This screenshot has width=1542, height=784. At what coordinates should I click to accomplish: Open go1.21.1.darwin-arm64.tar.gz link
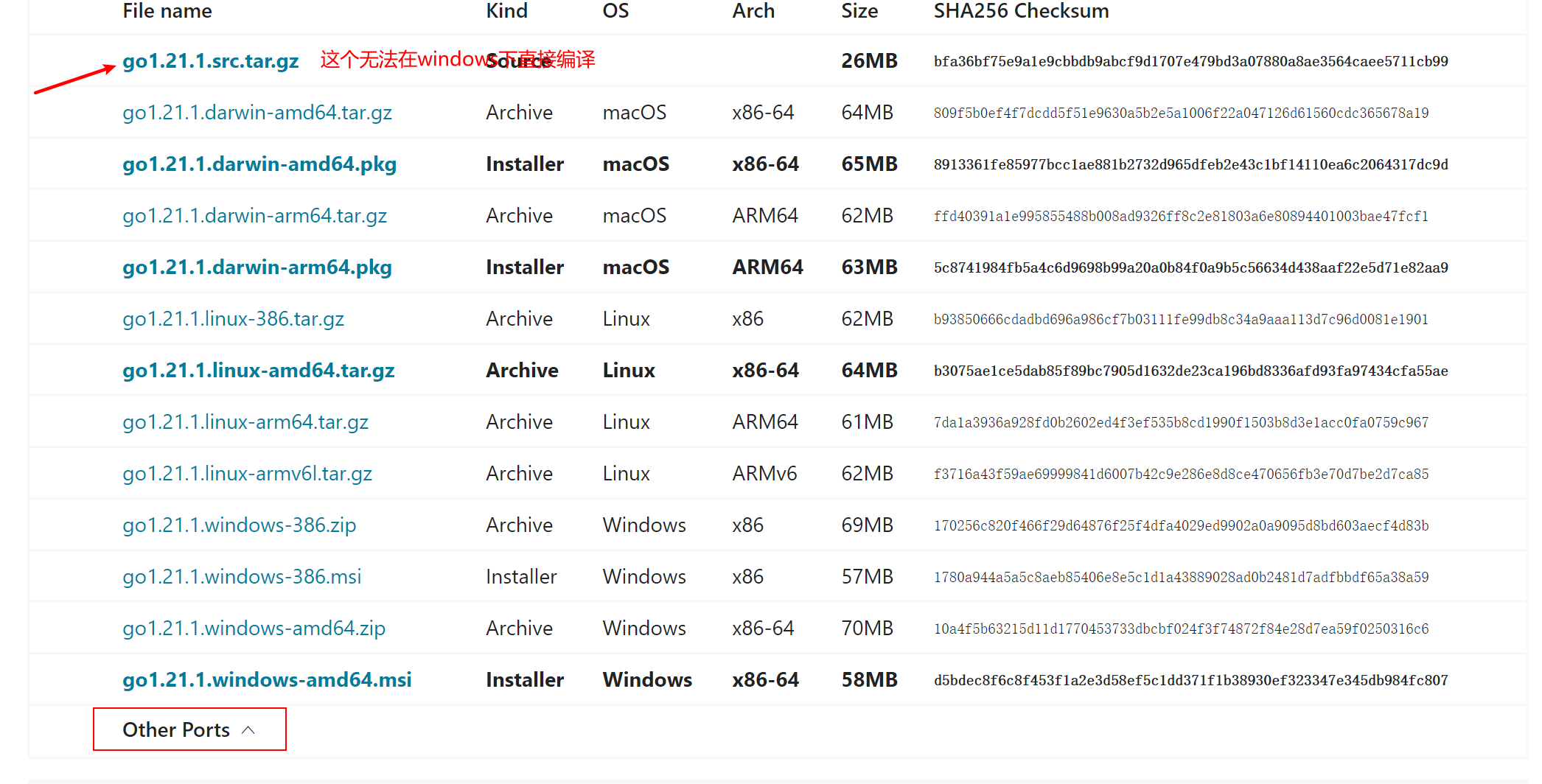tap(254, 216)
